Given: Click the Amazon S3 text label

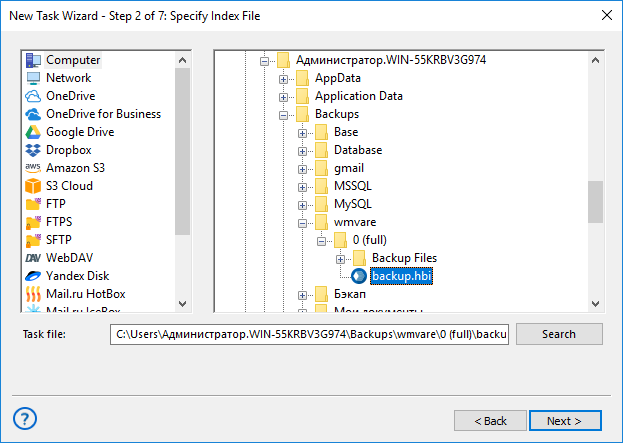Looking at the screenshot, I should pyautogui.click(x=75, y=168).
